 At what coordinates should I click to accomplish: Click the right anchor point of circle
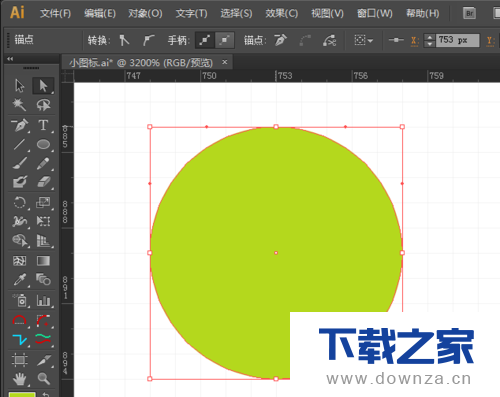pyautogui.click(x=402, y=253)
